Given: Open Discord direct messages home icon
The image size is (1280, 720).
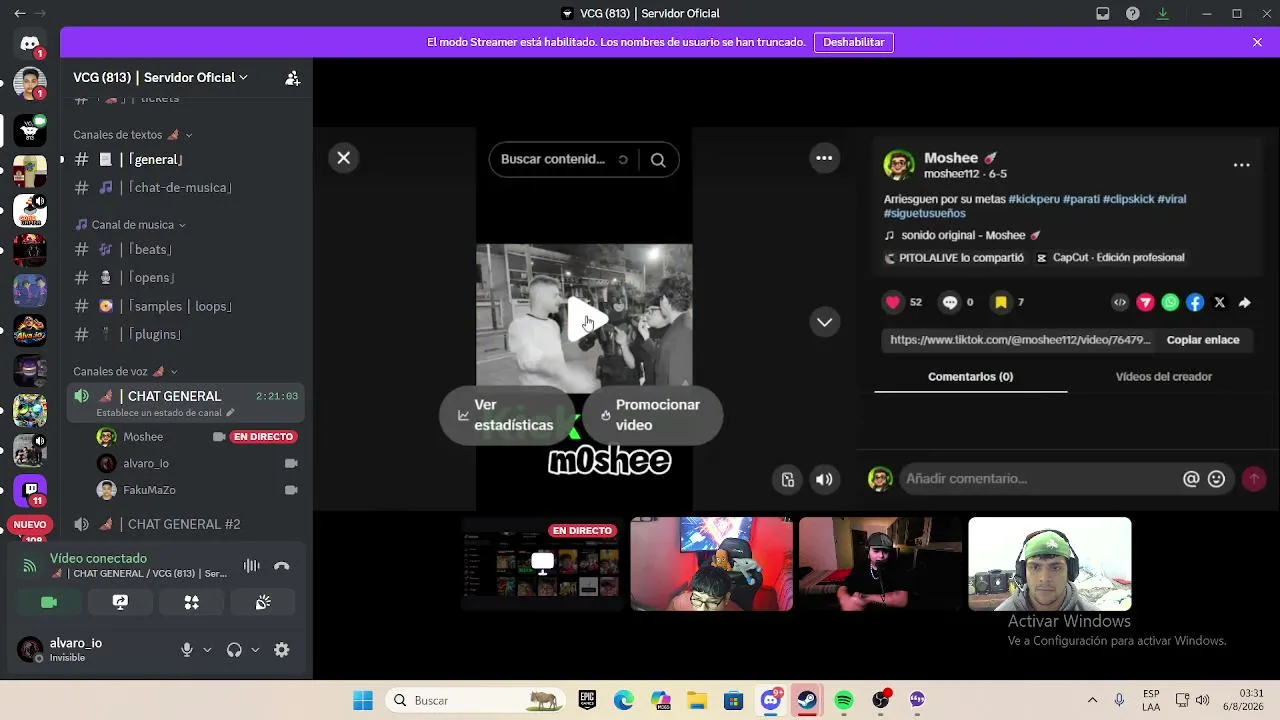Looking at the screenshot, I should click(x=30, y=44).
